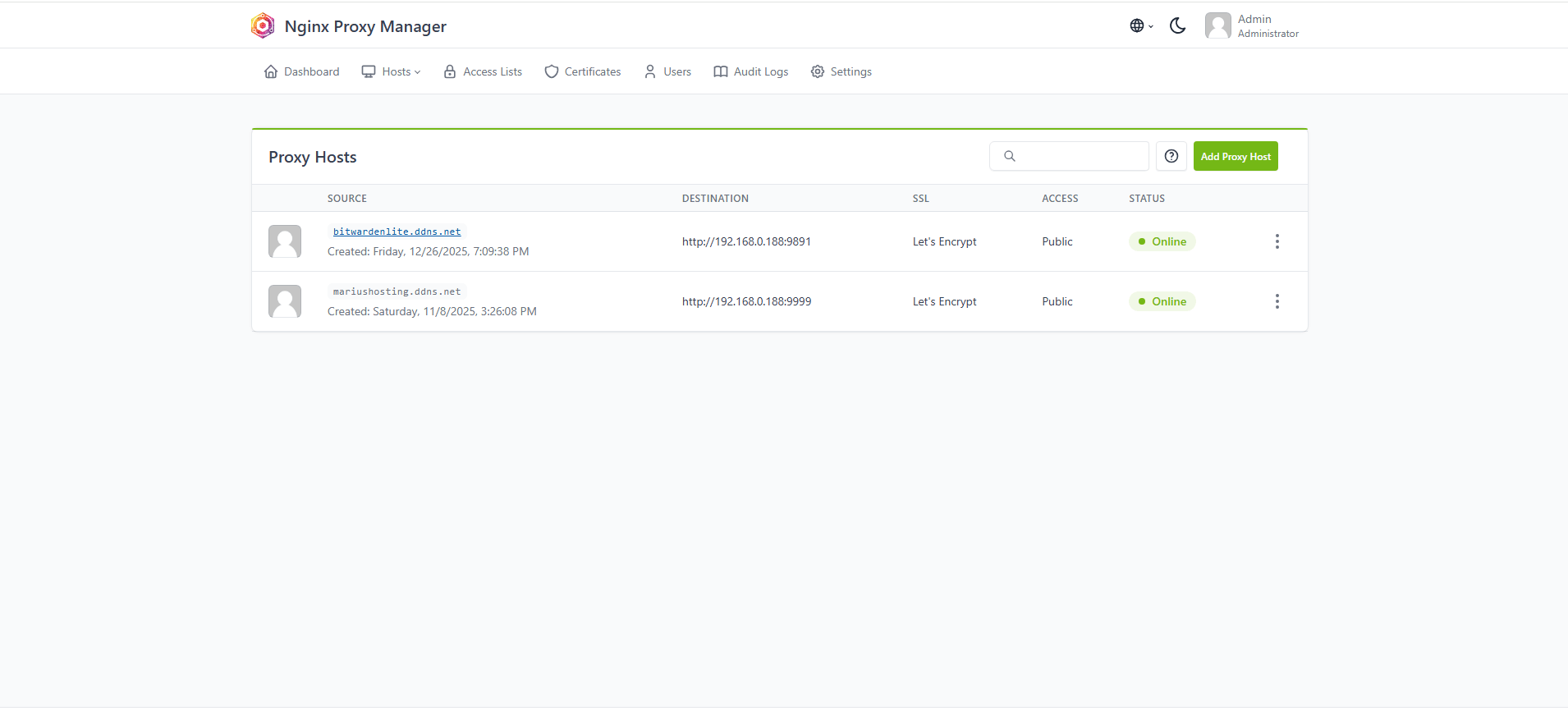This screenshot has height=711, width=1568.
Task: Click the Nginx Proxy Manager logo icon
Action: (263, 25)
